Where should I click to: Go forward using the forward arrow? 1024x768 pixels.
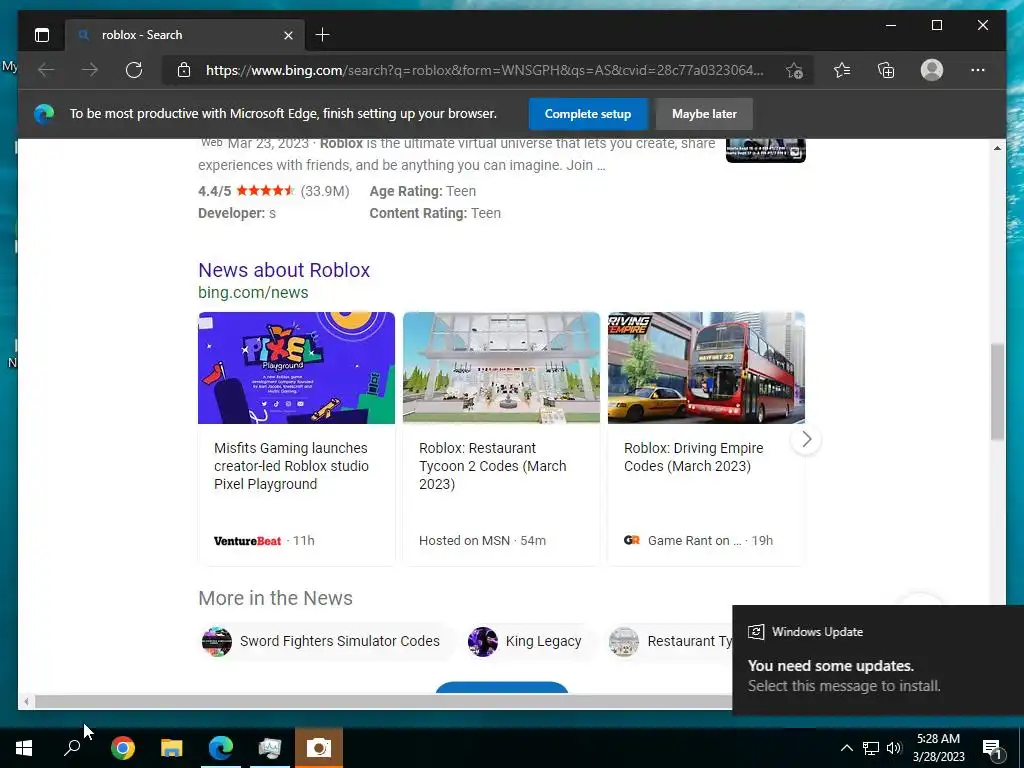[90, 70]
